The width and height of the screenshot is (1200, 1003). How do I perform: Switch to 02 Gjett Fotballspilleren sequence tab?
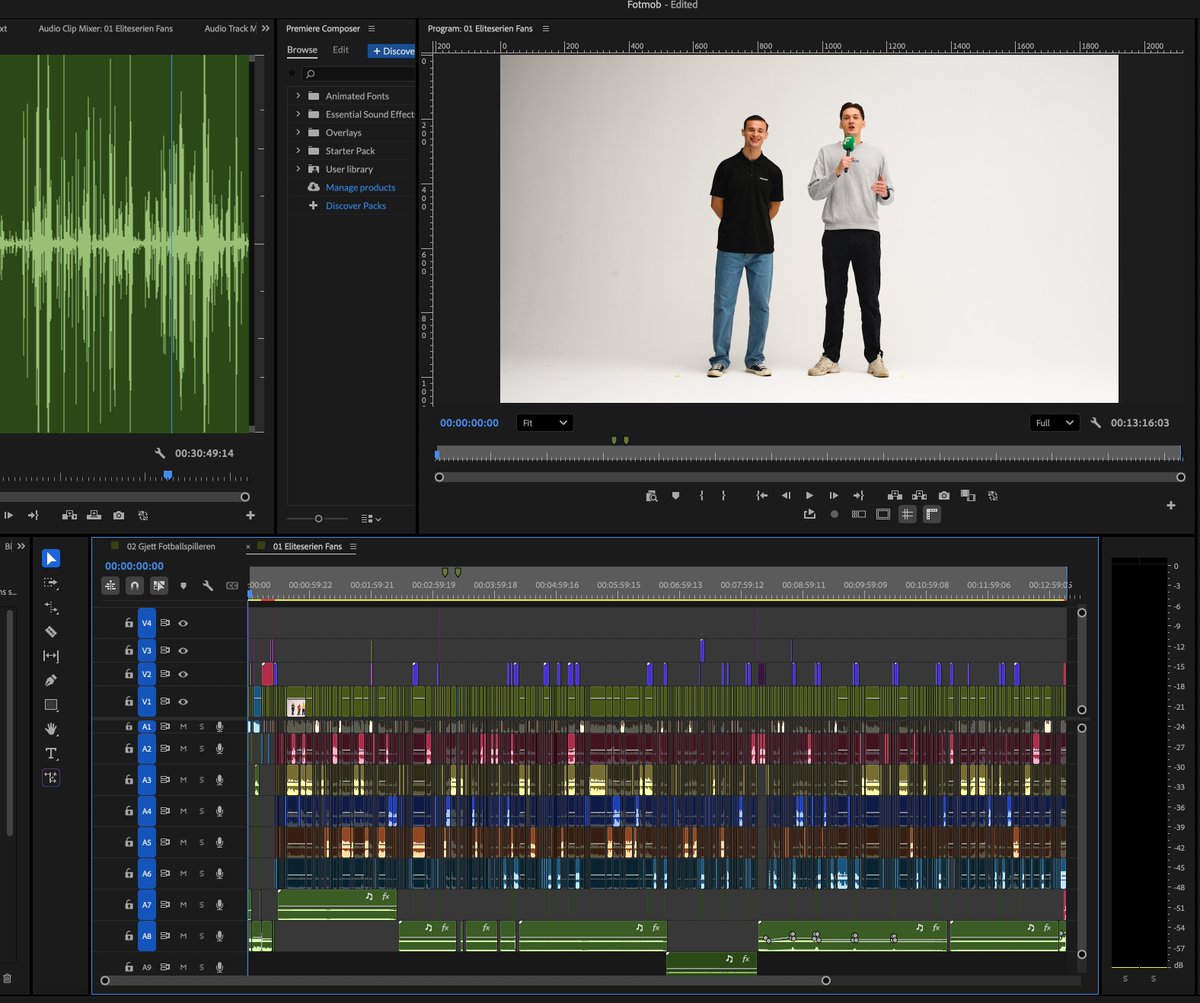(170, 547)
